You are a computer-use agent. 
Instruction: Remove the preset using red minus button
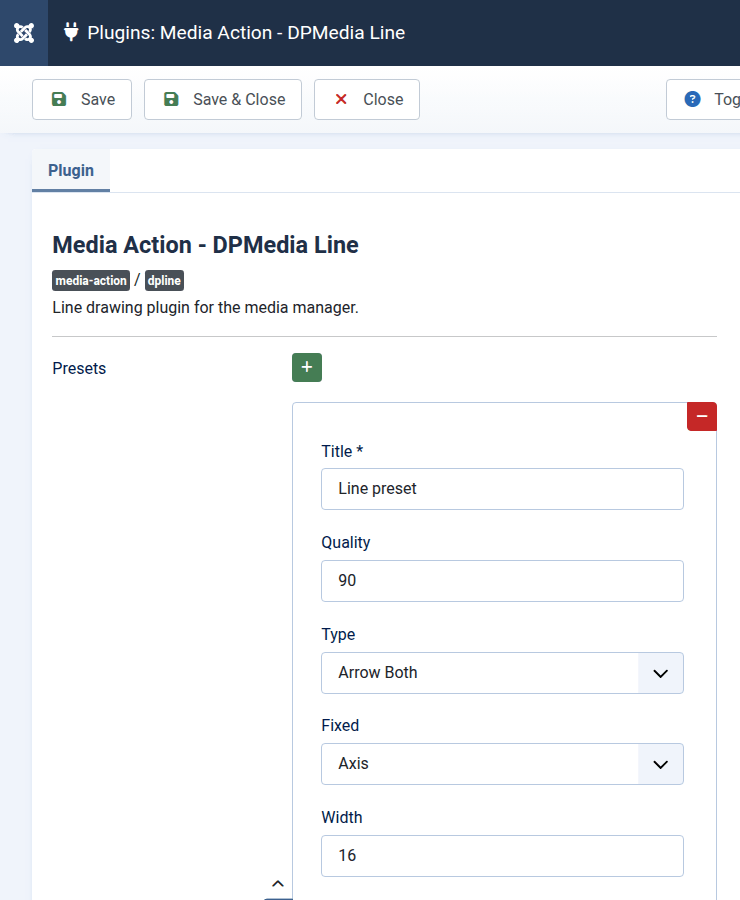tap(701, 416)
